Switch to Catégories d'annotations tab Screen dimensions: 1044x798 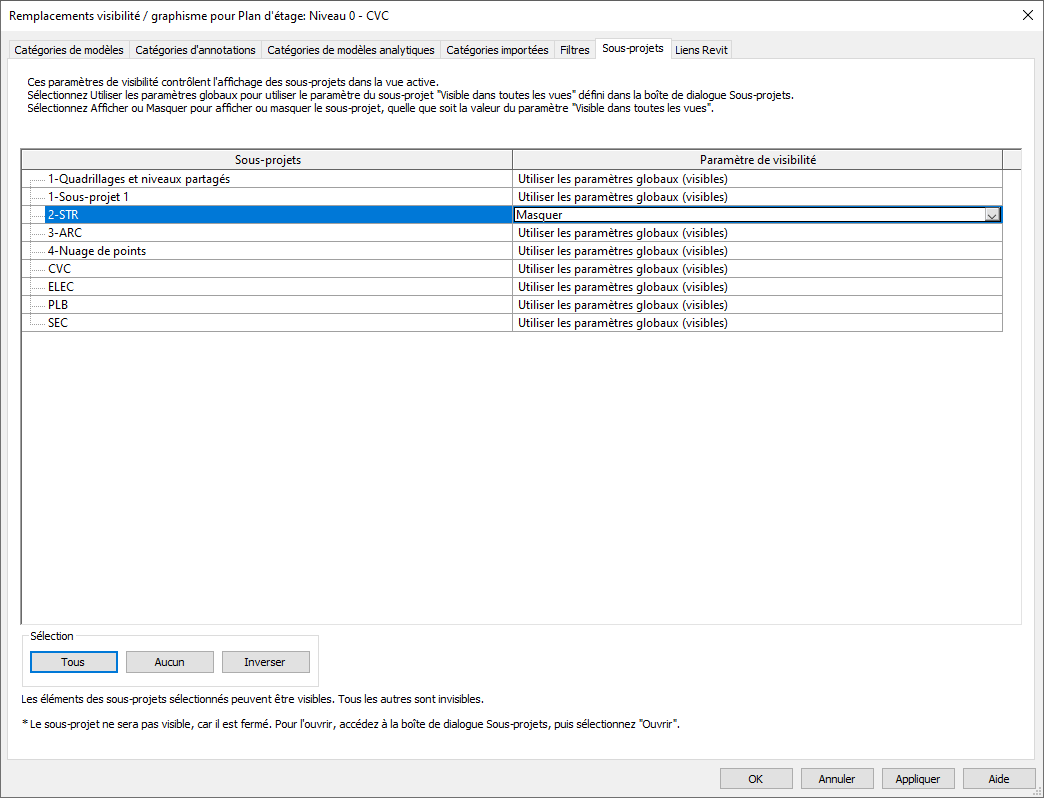195,50
